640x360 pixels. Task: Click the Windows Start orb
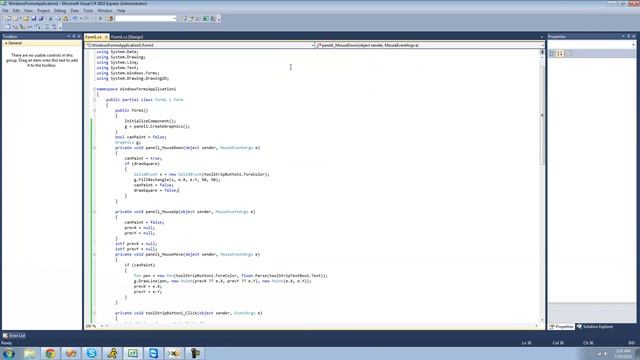click(9, 353)
